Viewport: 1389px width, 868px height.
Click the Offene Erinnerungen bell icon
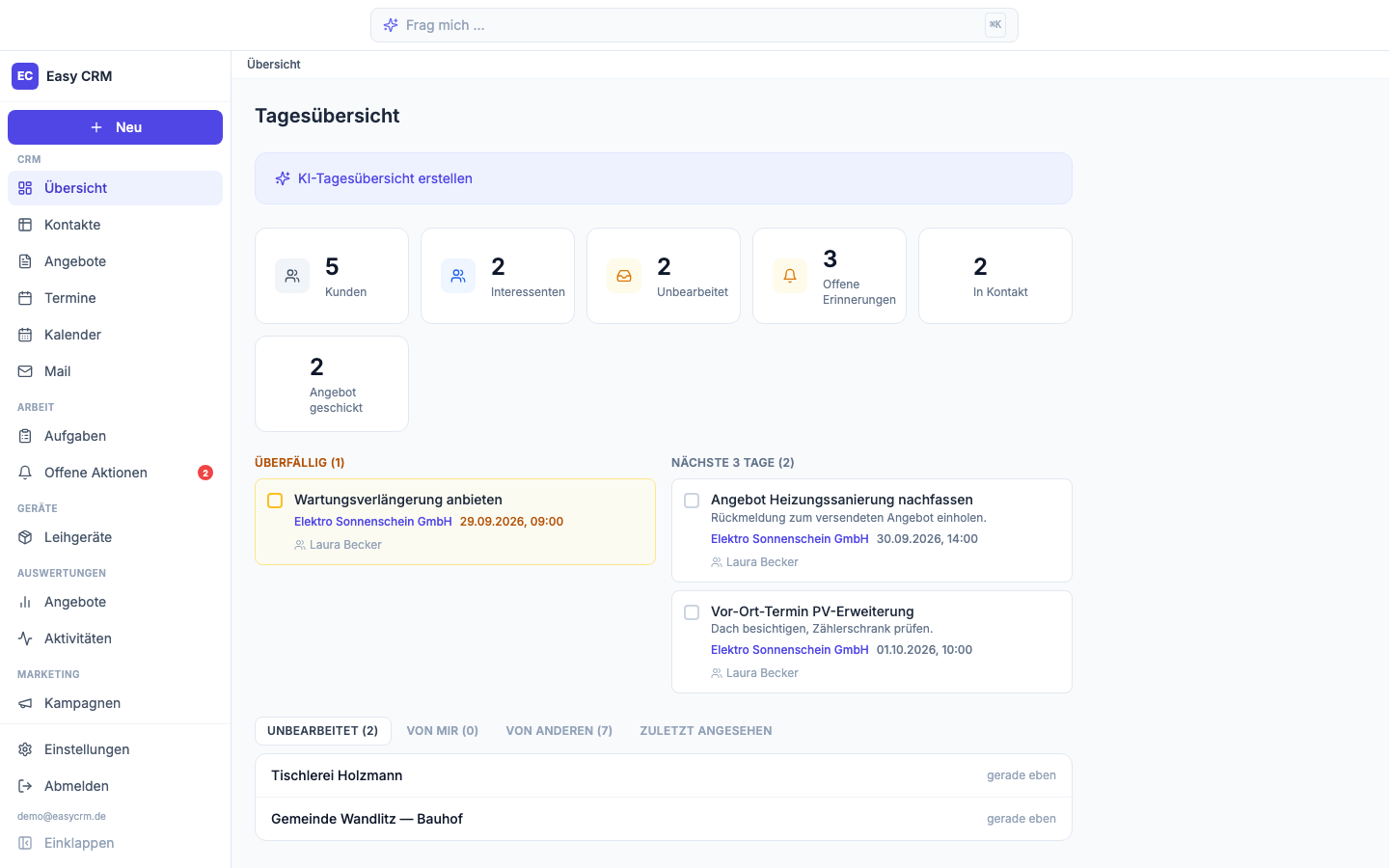coord(790,276)
